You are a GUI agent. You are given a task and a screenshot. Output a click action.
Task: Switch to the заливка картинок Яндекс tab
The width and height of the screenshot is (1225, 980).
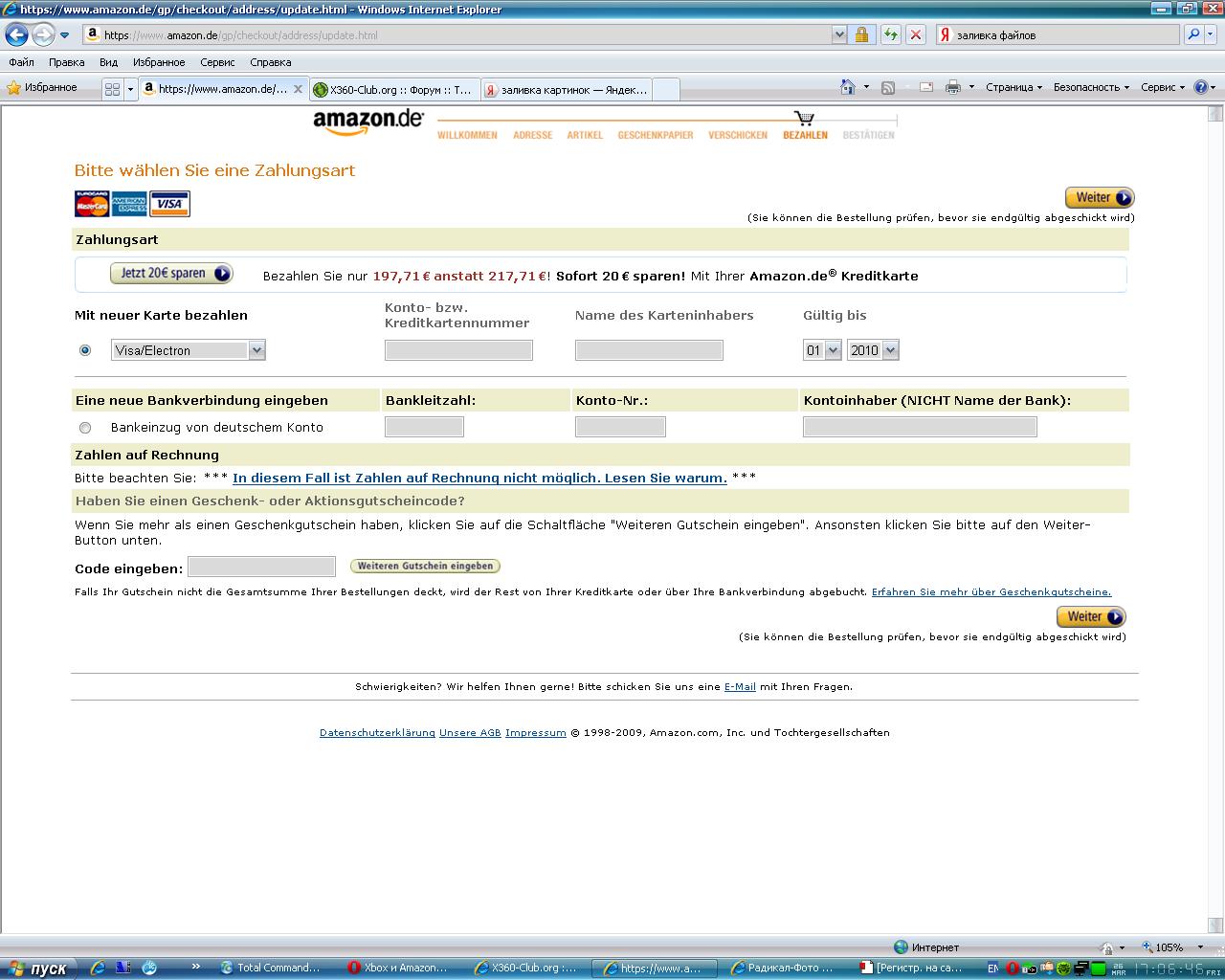tap(566, 90)
